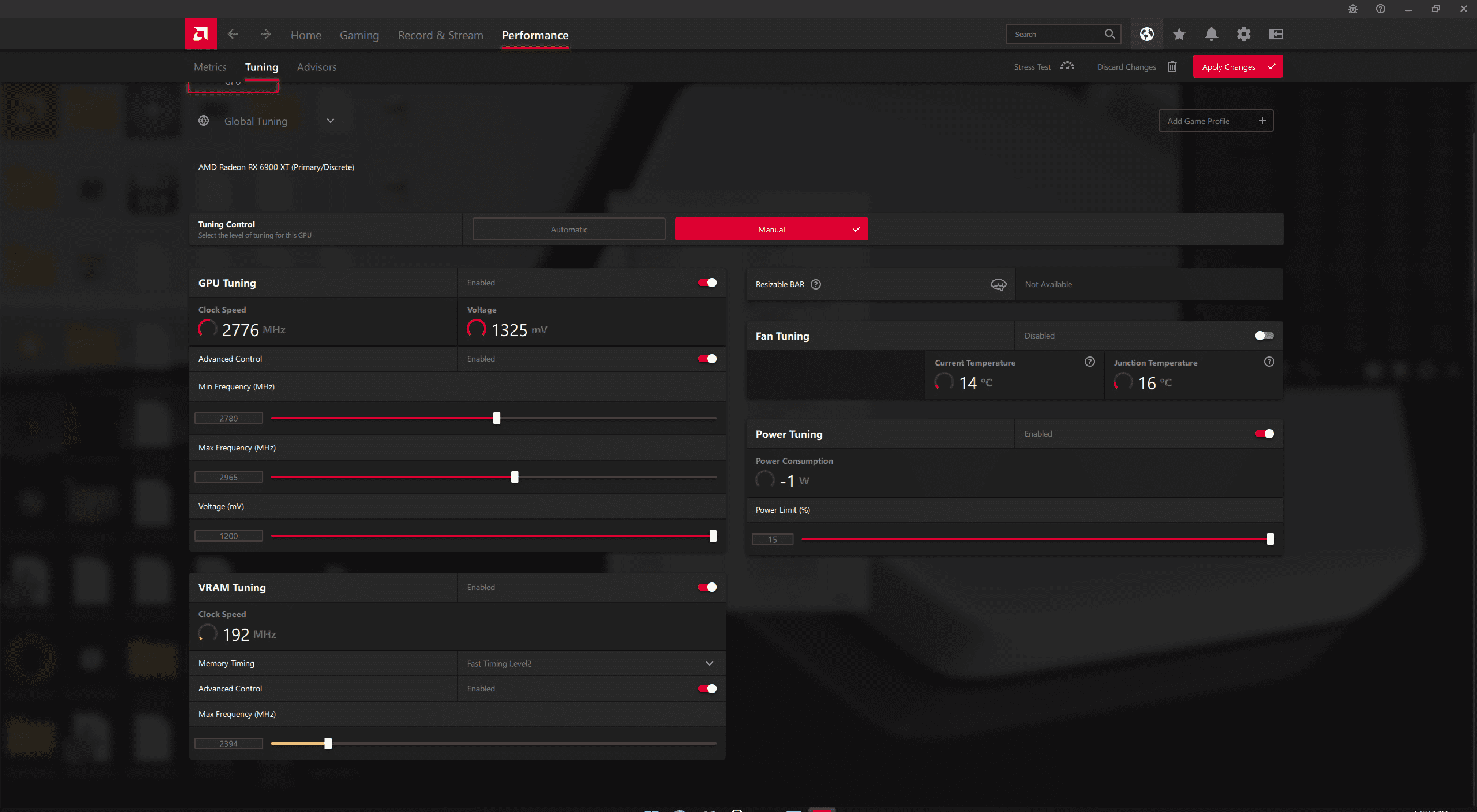Open Junction Temperature help icon
1477x812 pixels.
1269,362
